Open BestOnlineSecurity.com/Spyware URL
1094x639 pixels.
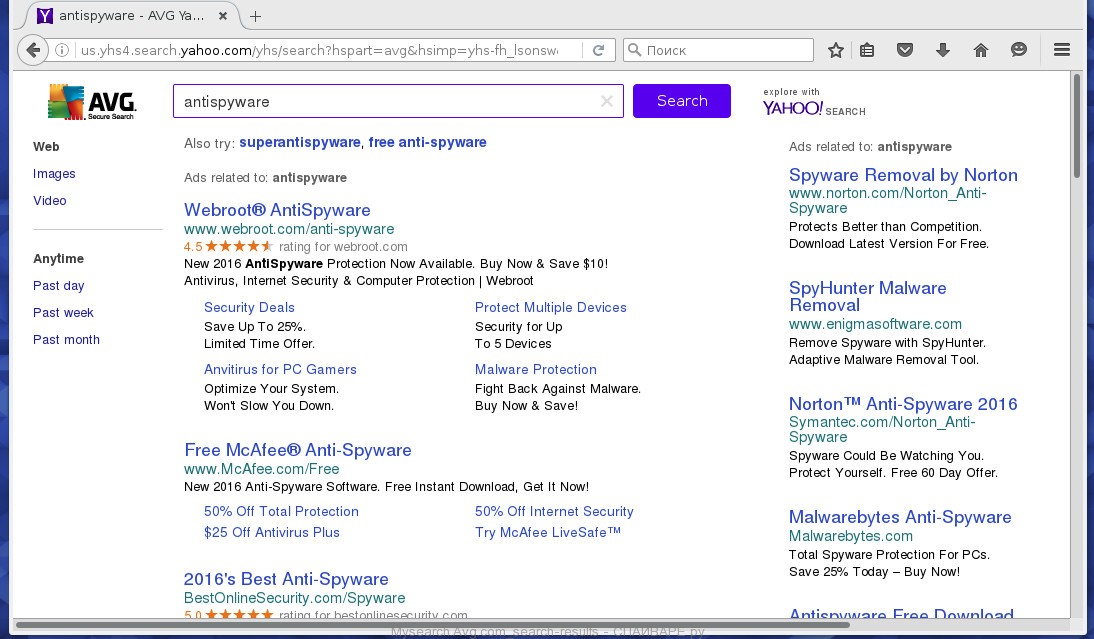294,598
